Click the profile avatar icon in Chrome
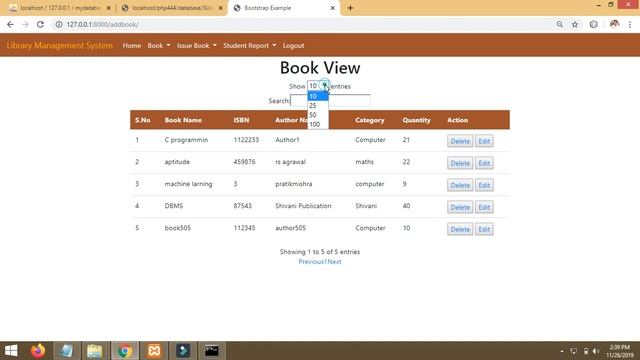The height and width of the screenshot is (360, 640). 614,24
